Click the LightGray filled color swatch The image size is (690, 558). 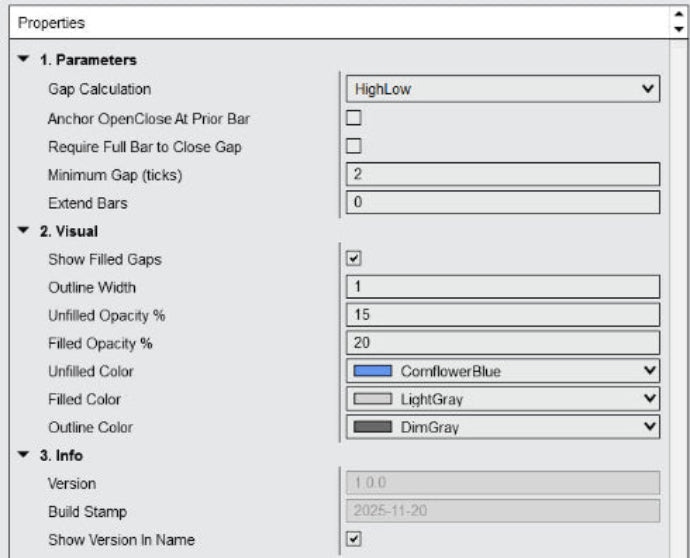(x=372, y=399)
